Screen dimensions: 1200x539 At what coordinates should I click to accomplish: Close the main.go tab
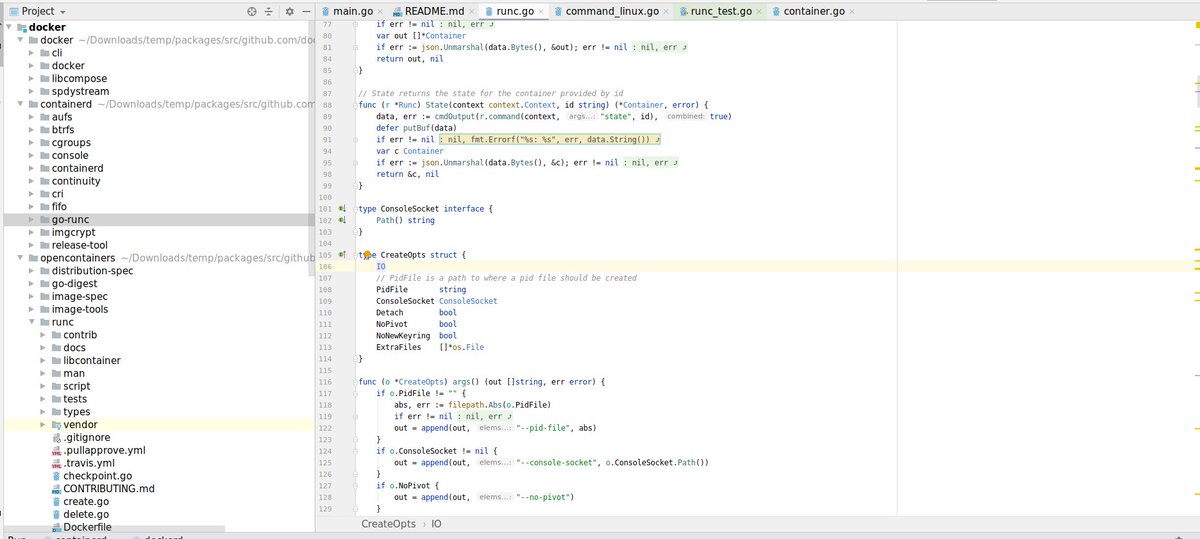coord(380,11)
